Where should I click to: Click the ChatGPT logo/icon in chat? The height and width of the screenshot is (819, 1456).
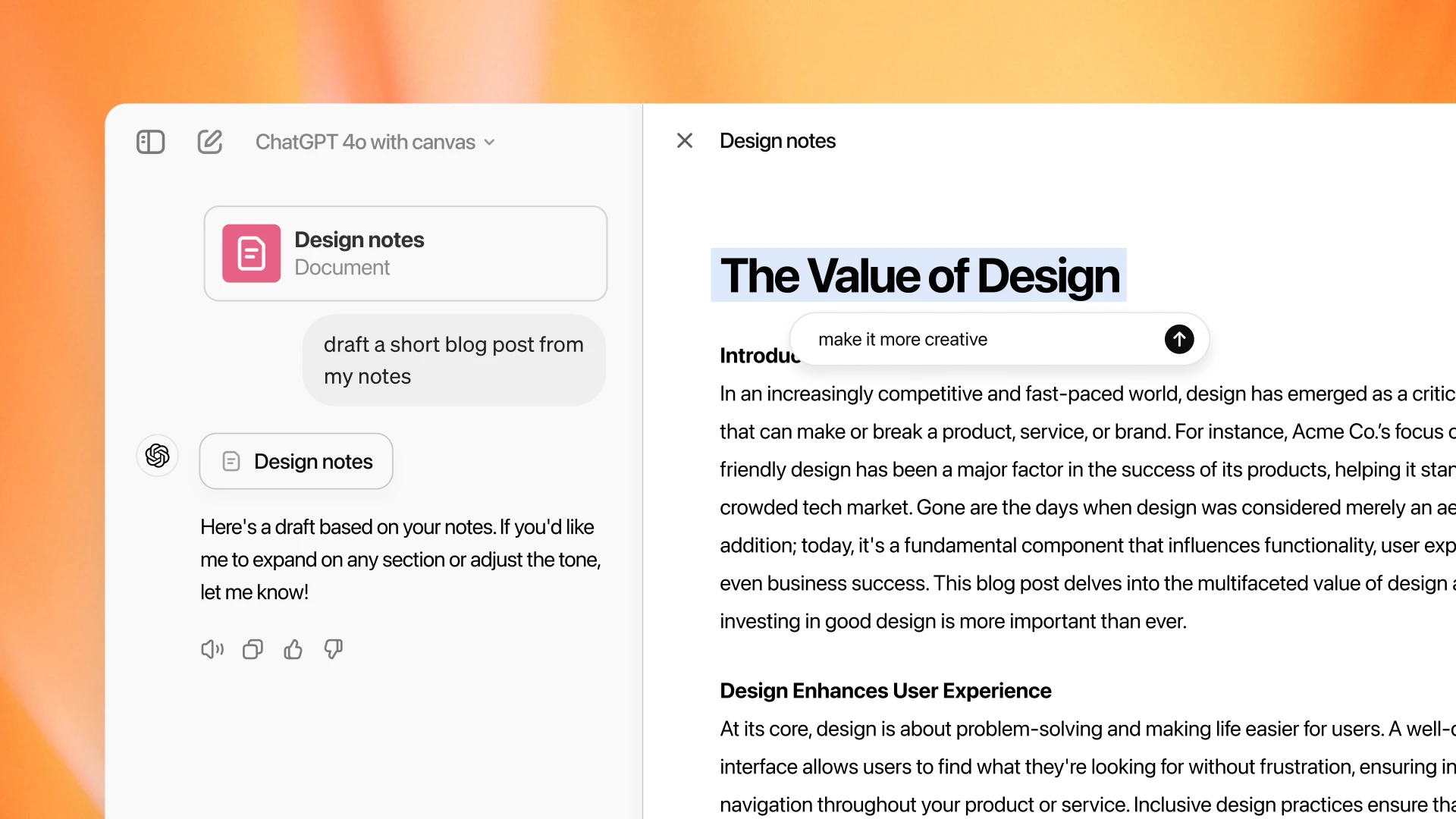click(x=158, y=456)
